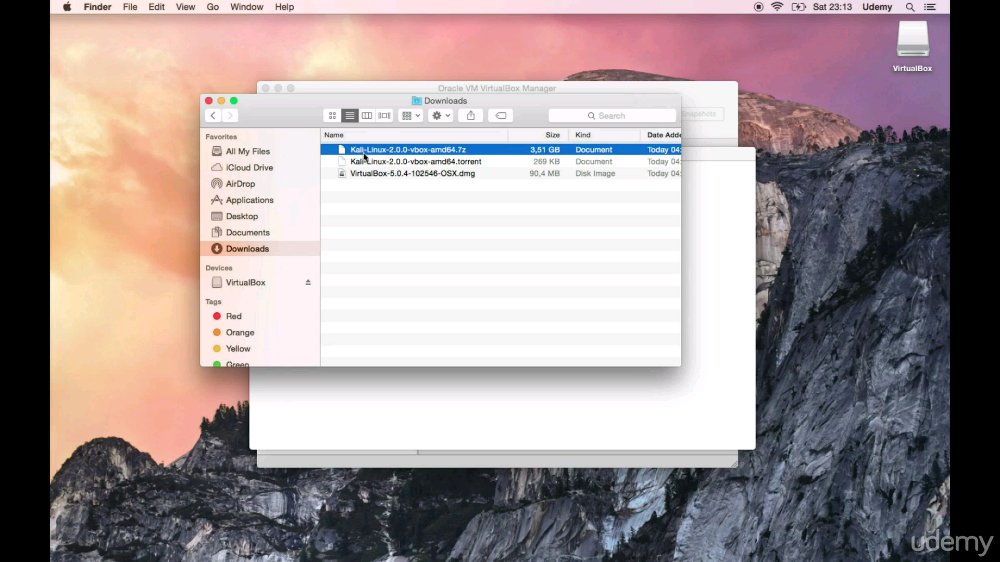Open the File menu
Image resolution: width=1000 pixels, height=562 pixels.
(x=130, y=7)
